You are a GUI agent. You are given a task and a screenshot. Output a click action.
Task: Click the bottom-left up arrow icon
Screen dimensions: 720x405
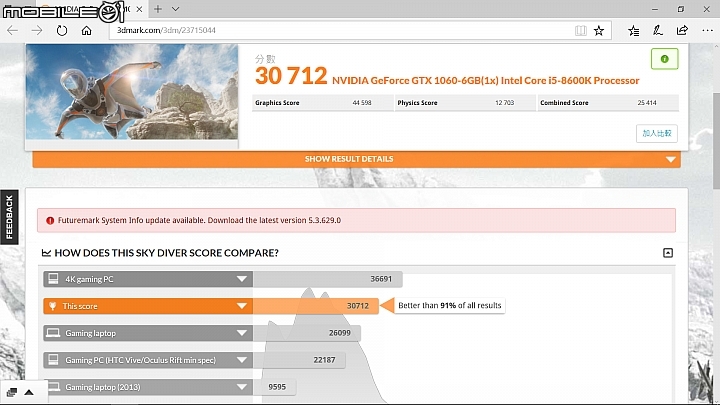(29, 392)
